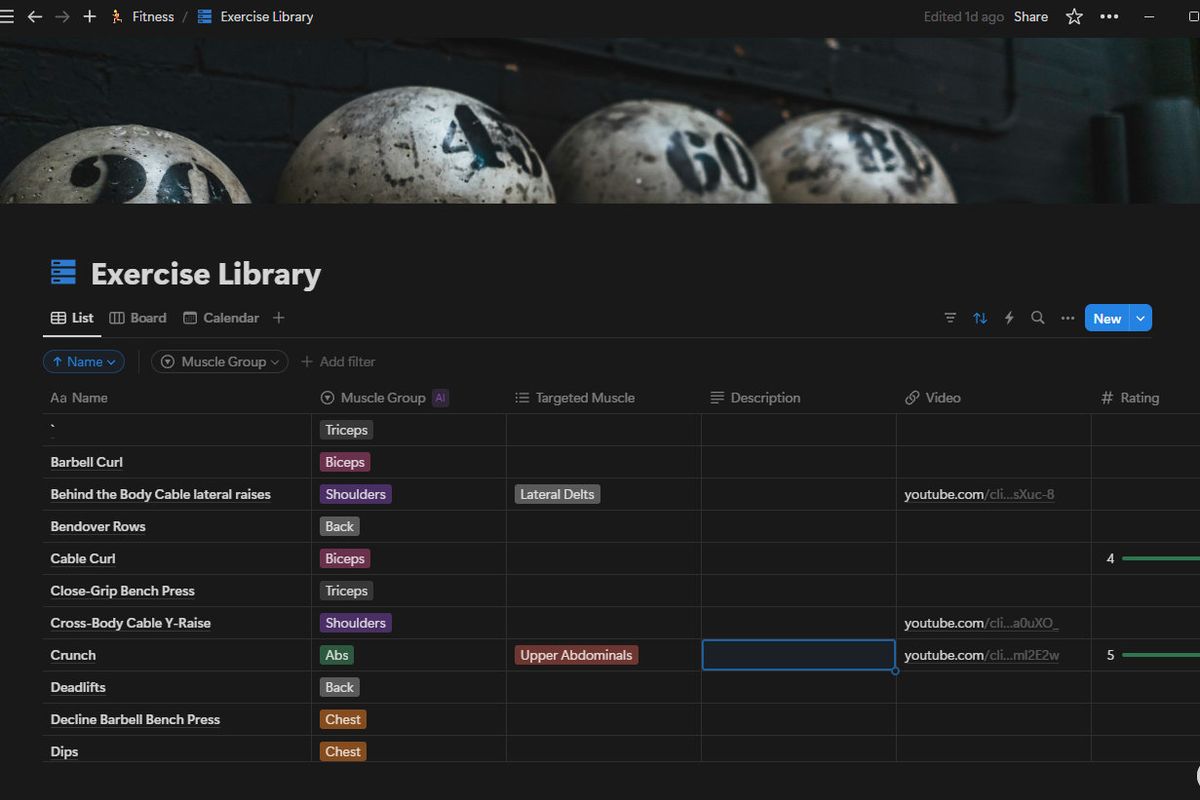Search the database with magnifier icon

(1038, 318)
